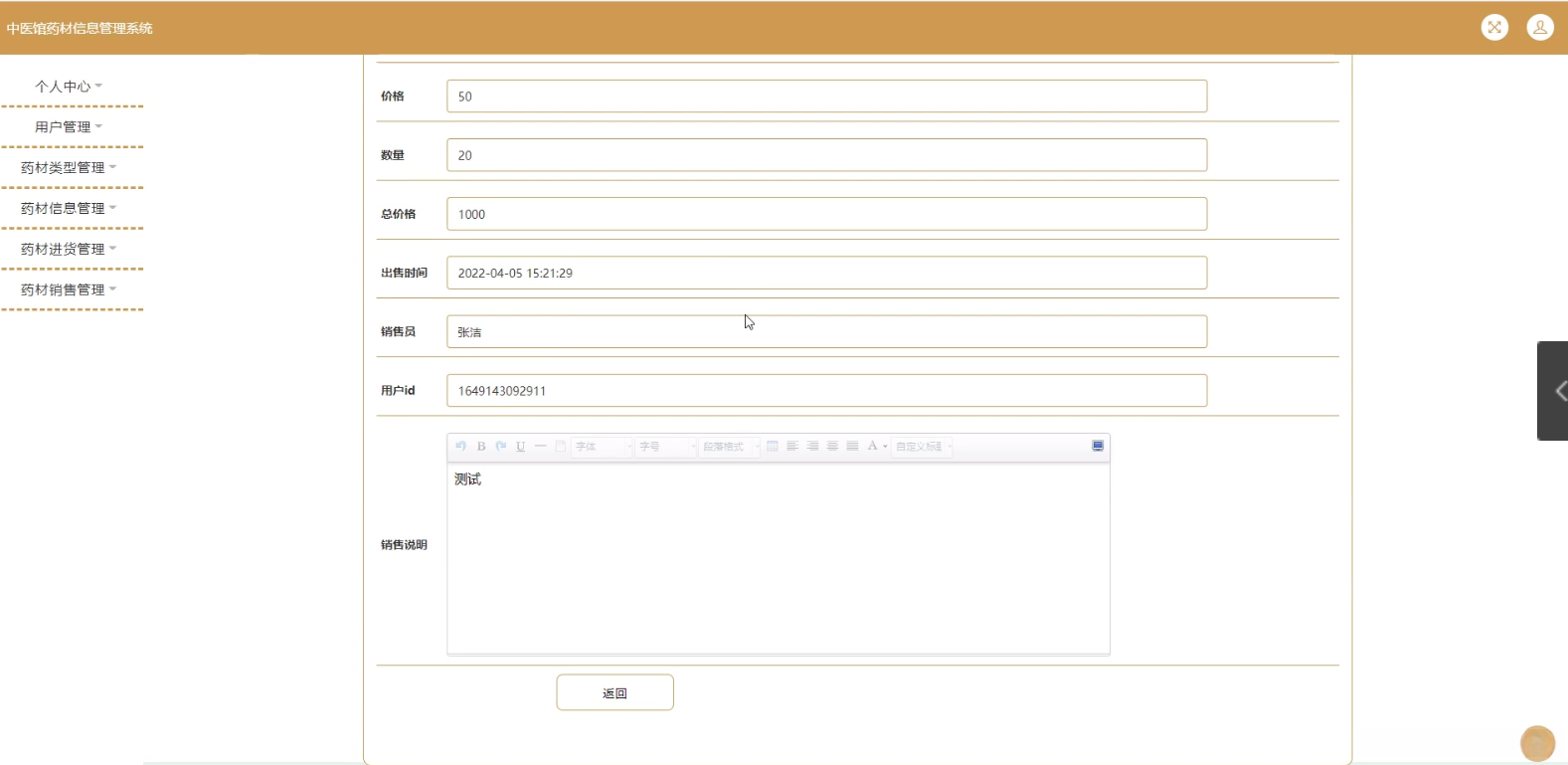Viewport: 1568px width, 765px height.
Task: Click the 销售员 label
Action: (398, 331)
